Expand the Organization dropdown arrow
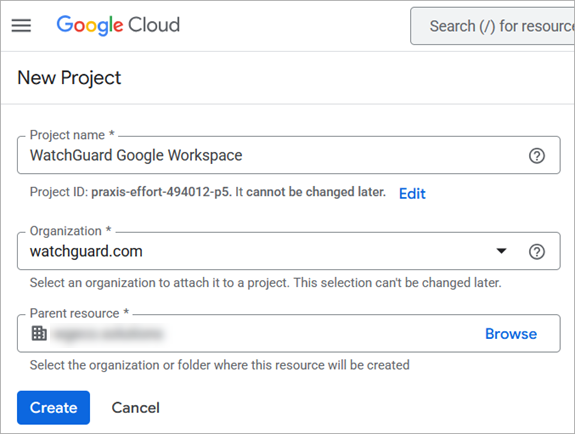 point(501,251)
